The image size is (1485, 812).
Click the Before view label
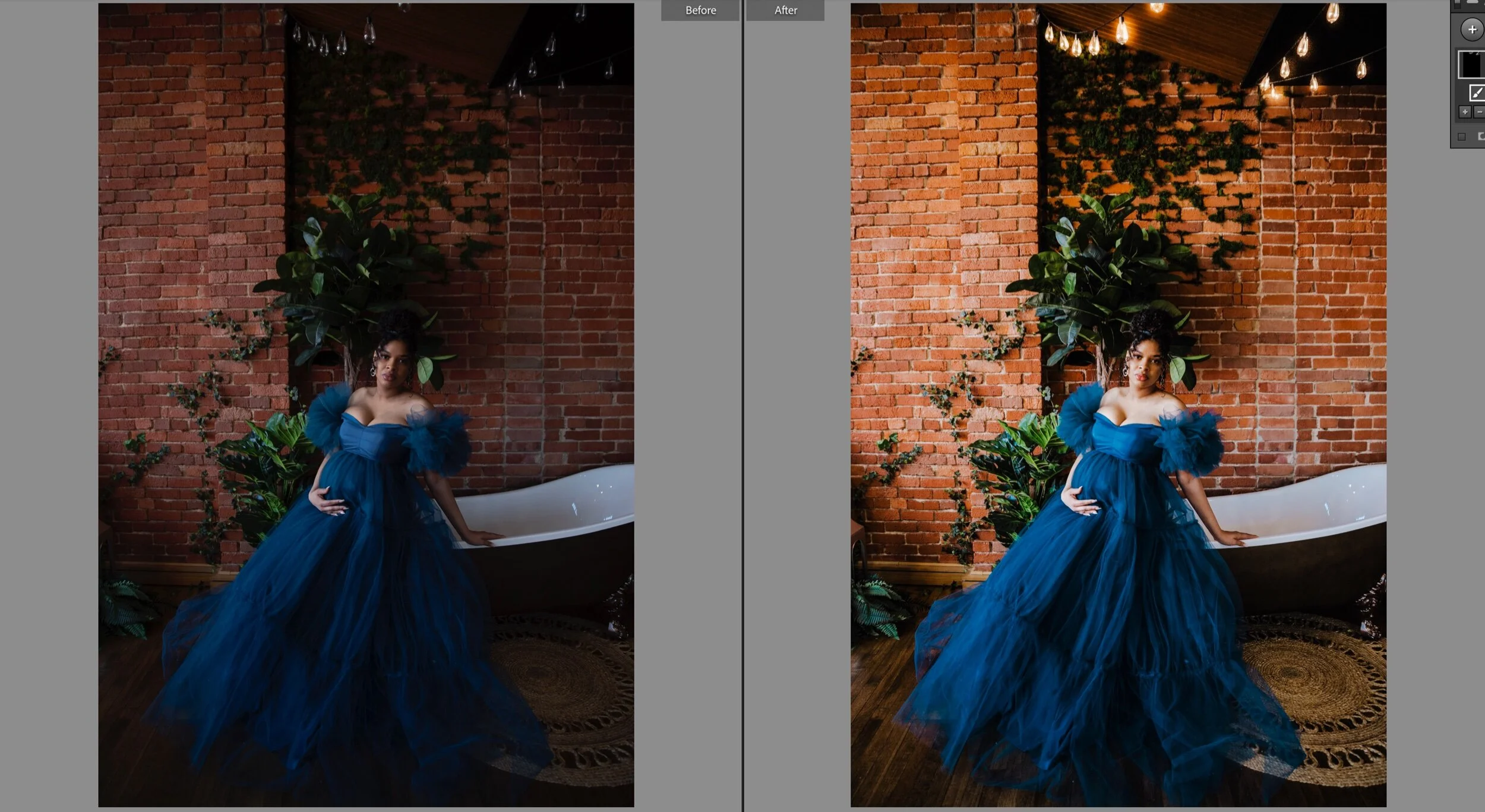click(x=700, y=10)
